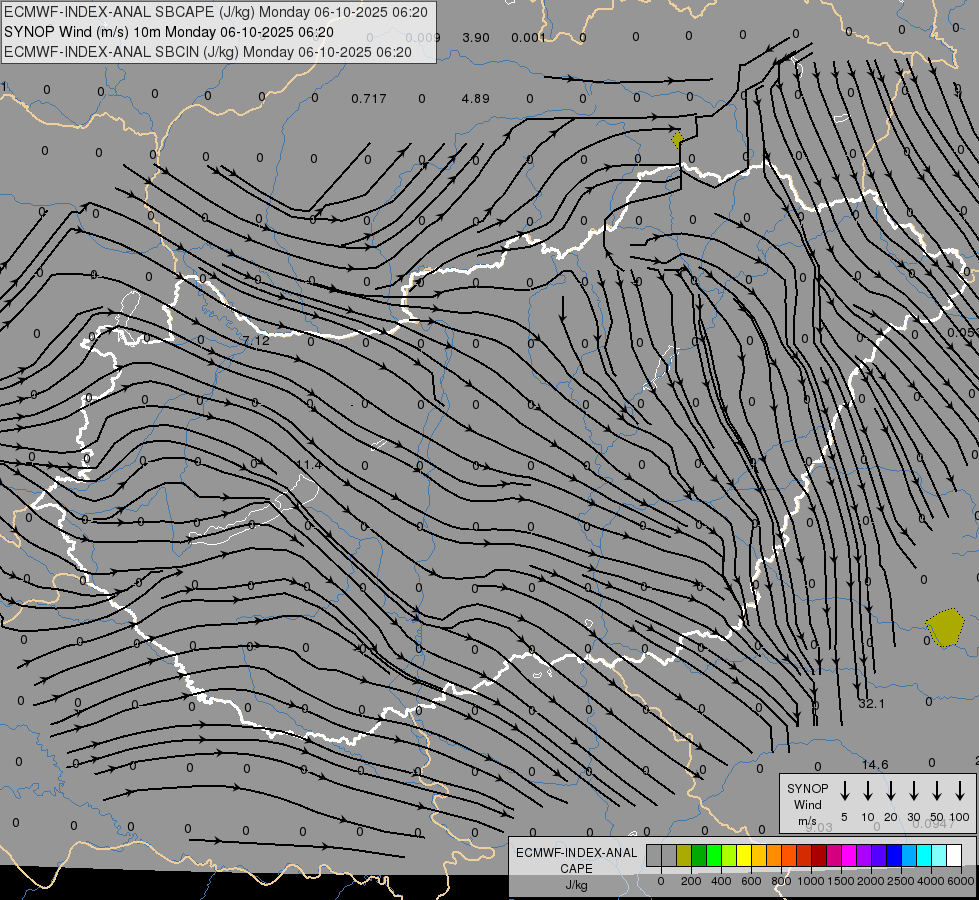Click the 4.89 map value

point(476,99)
